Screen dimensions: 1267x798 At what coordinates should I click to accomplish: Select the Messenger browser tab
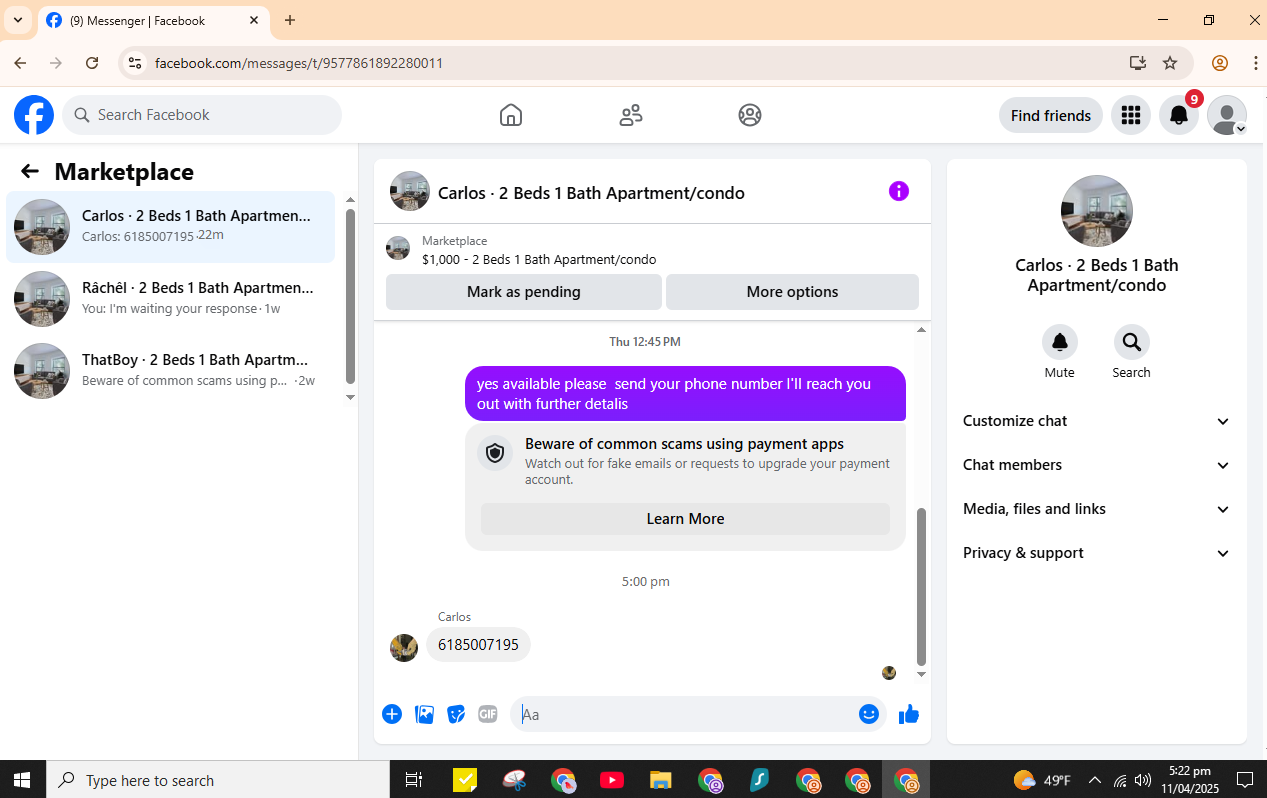click(153, 20)
